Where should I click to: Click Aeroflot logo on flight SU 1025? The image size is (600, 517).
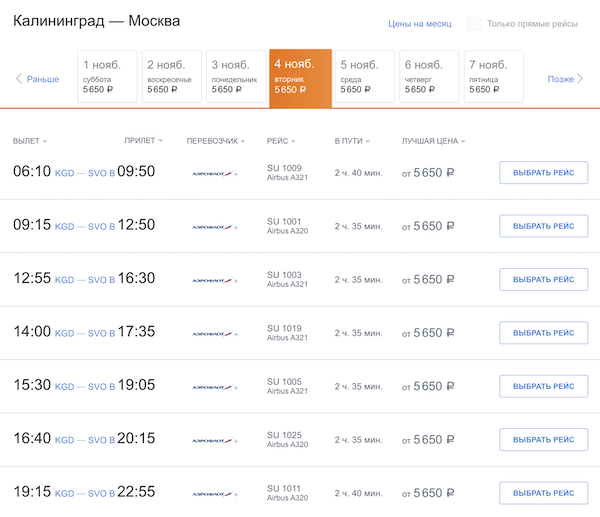[x=214, y=440]
